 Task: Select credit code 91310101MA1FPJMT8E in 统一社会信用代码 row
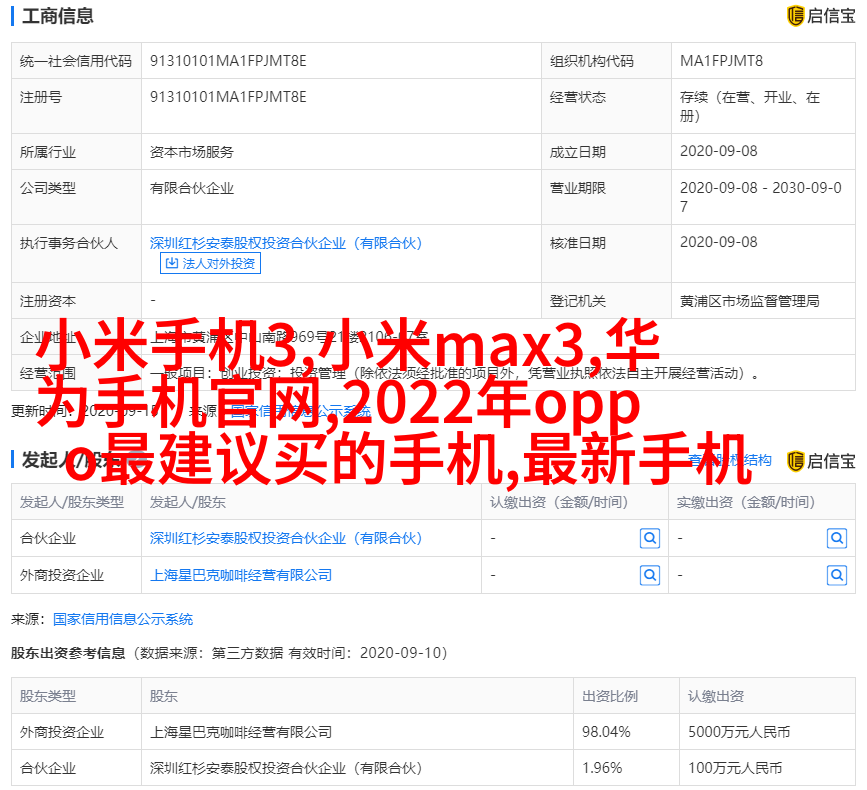[228, 61]
